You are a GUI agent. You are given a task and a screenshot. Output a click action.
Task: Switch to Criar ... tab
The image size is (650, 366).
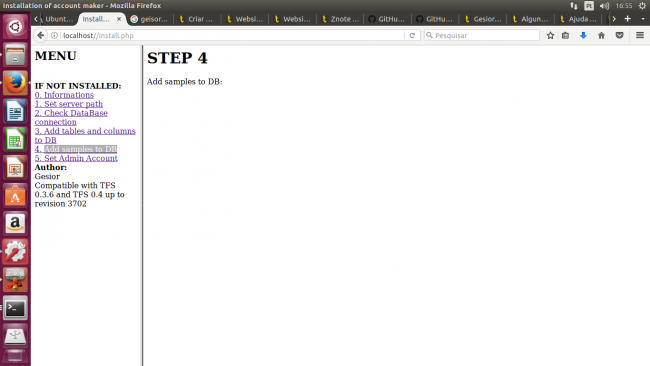pos(197,19)
